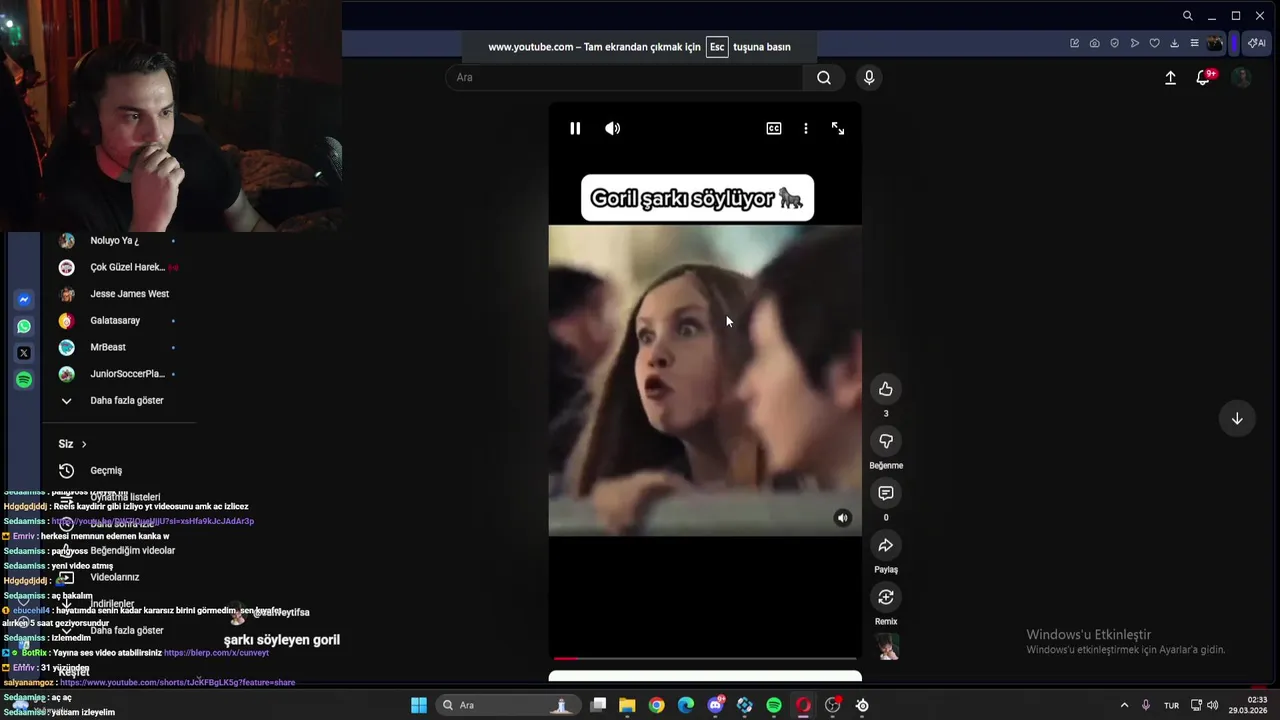Open the three-dot more options menu on the video
This screenshot has height=720, width=1280.
pos(806,128)
